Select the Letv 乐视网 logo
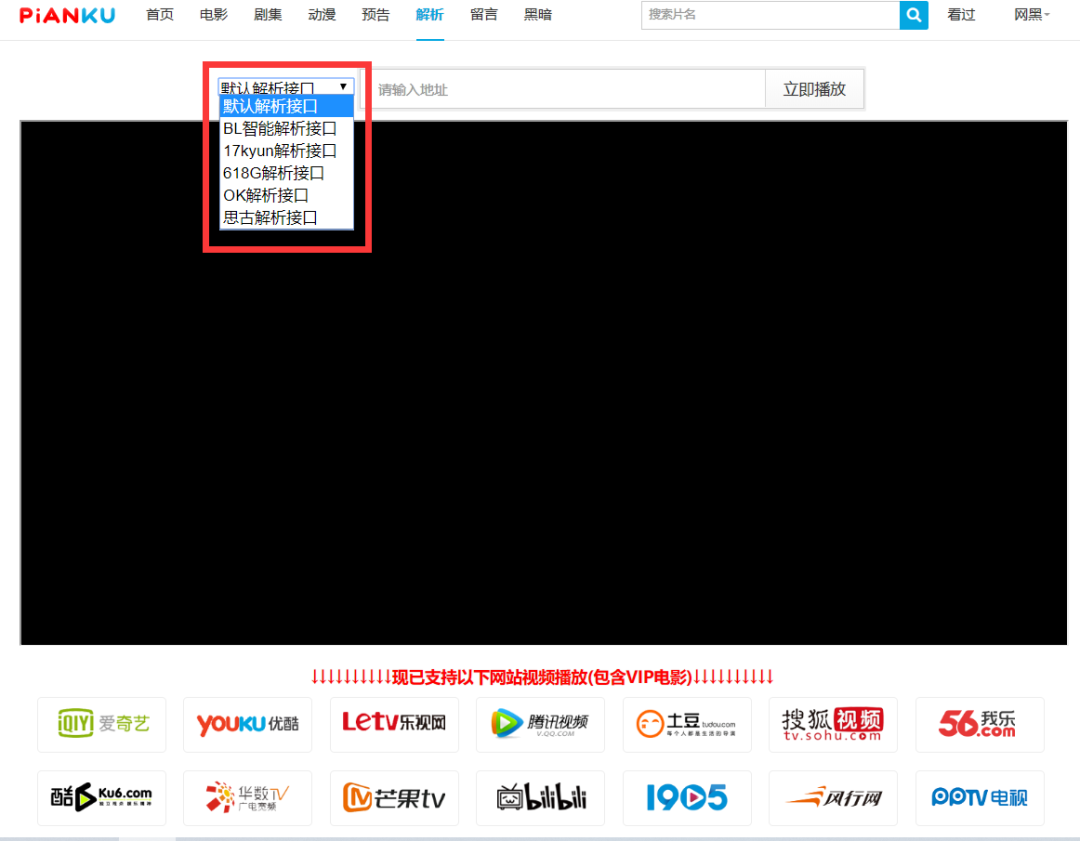Viewport: 1080px width, 841px height. (394, 724)
